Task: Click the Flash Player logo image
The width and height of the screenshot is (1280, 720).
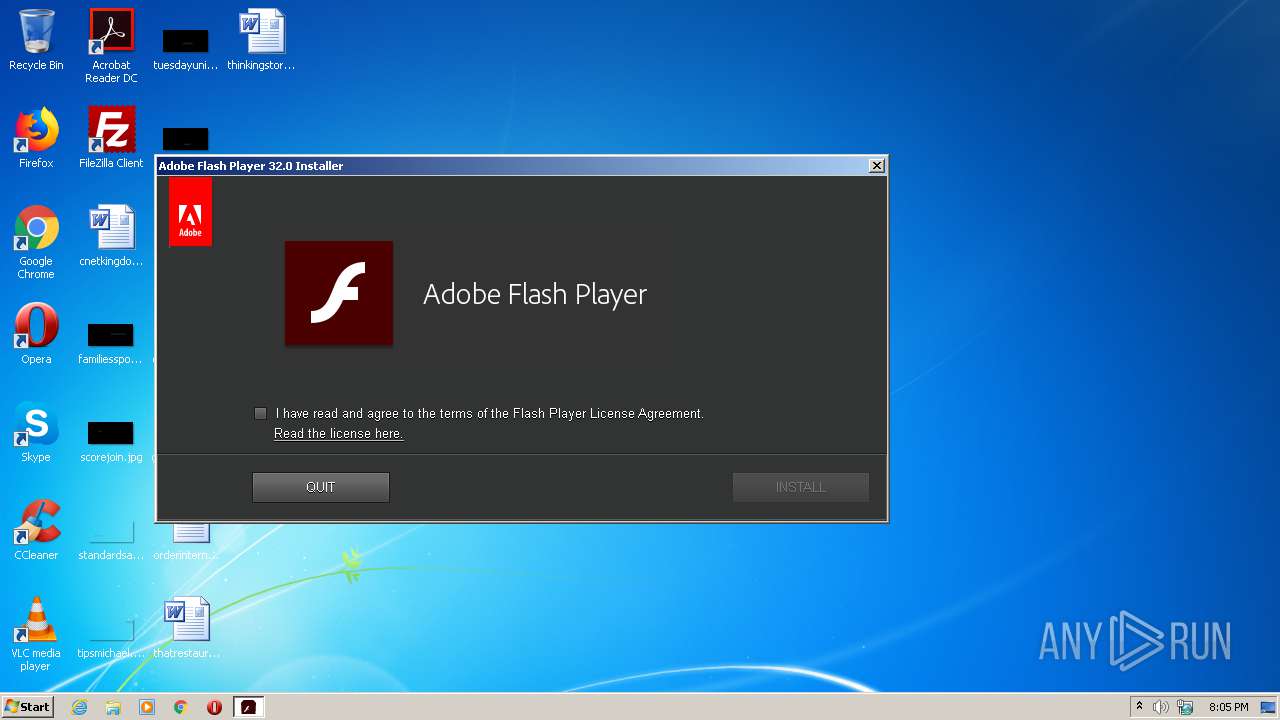Action: [339, 293]
